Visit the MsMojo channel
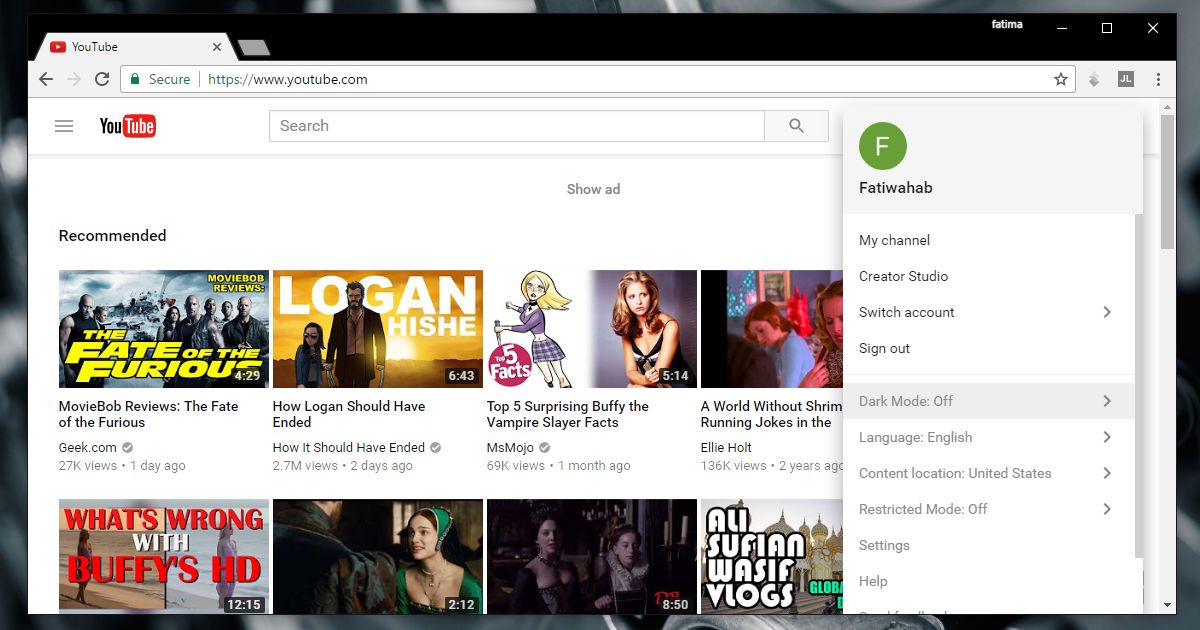The width and height of the screenshot is (1200, 630). click(x=511, y=448)
